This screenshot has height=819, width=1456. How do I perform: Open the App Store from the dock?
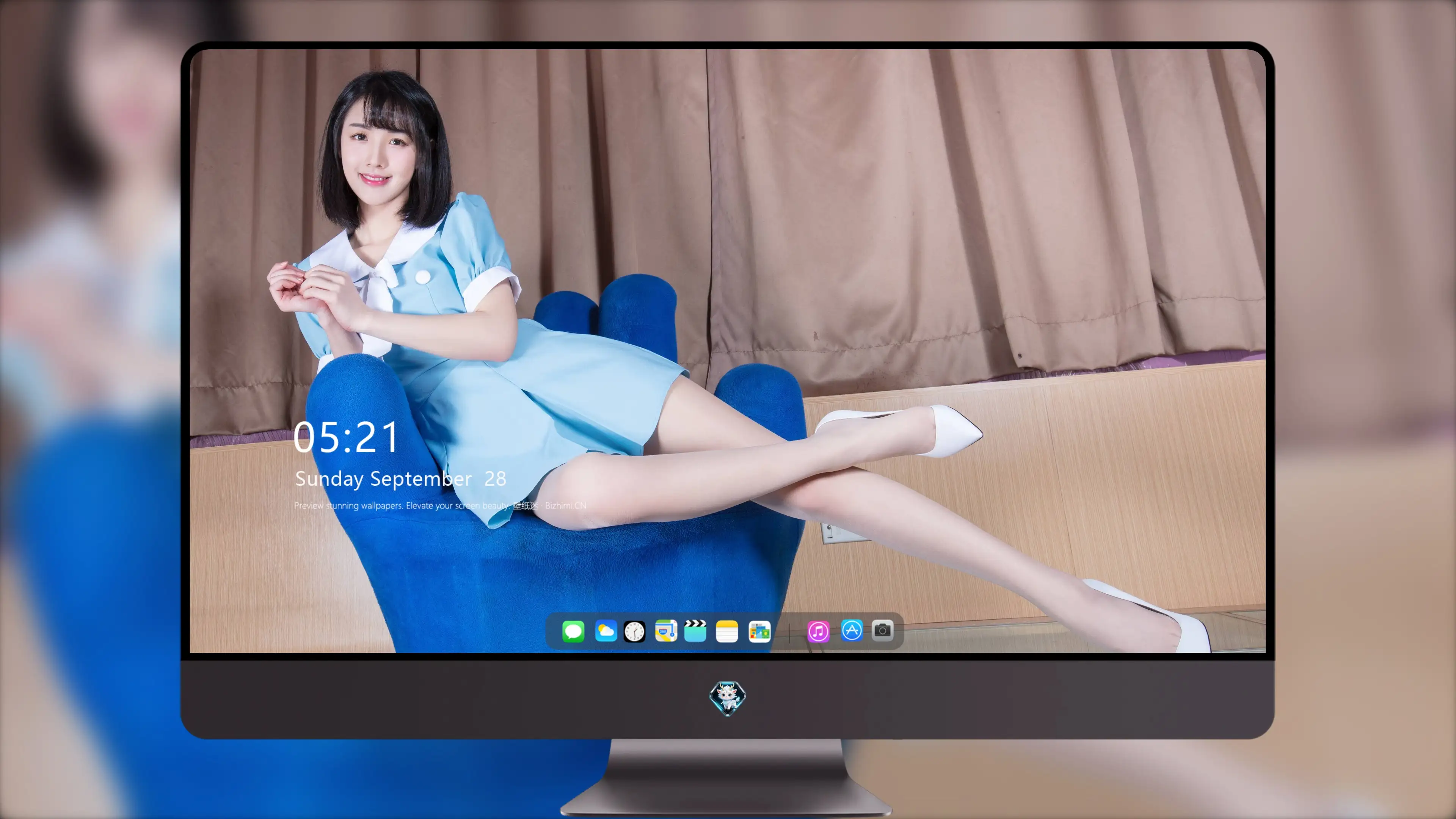[852, 630]
